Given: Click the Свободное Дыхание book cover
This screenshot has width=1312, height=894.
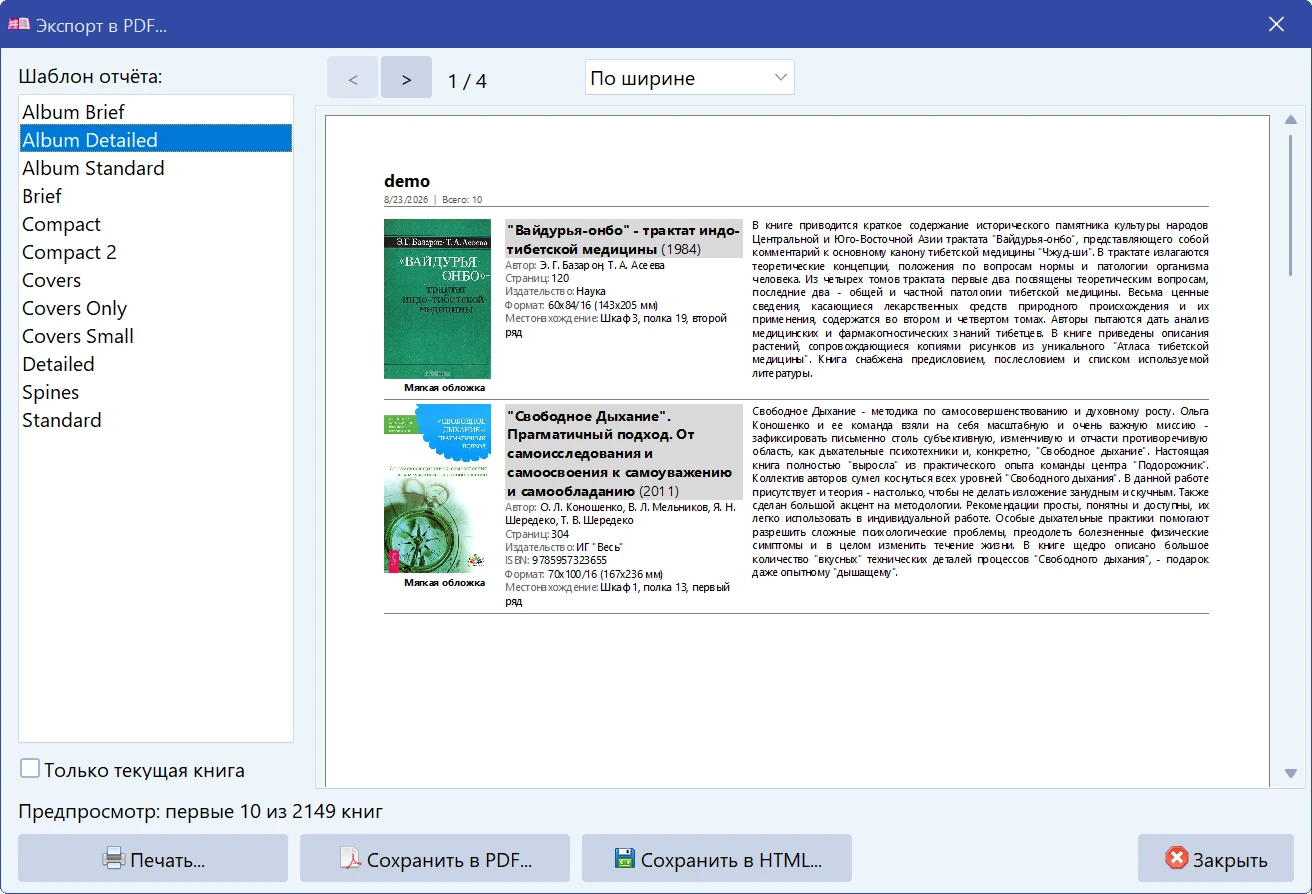Looking at the screenshot, I should pos(437,488).
